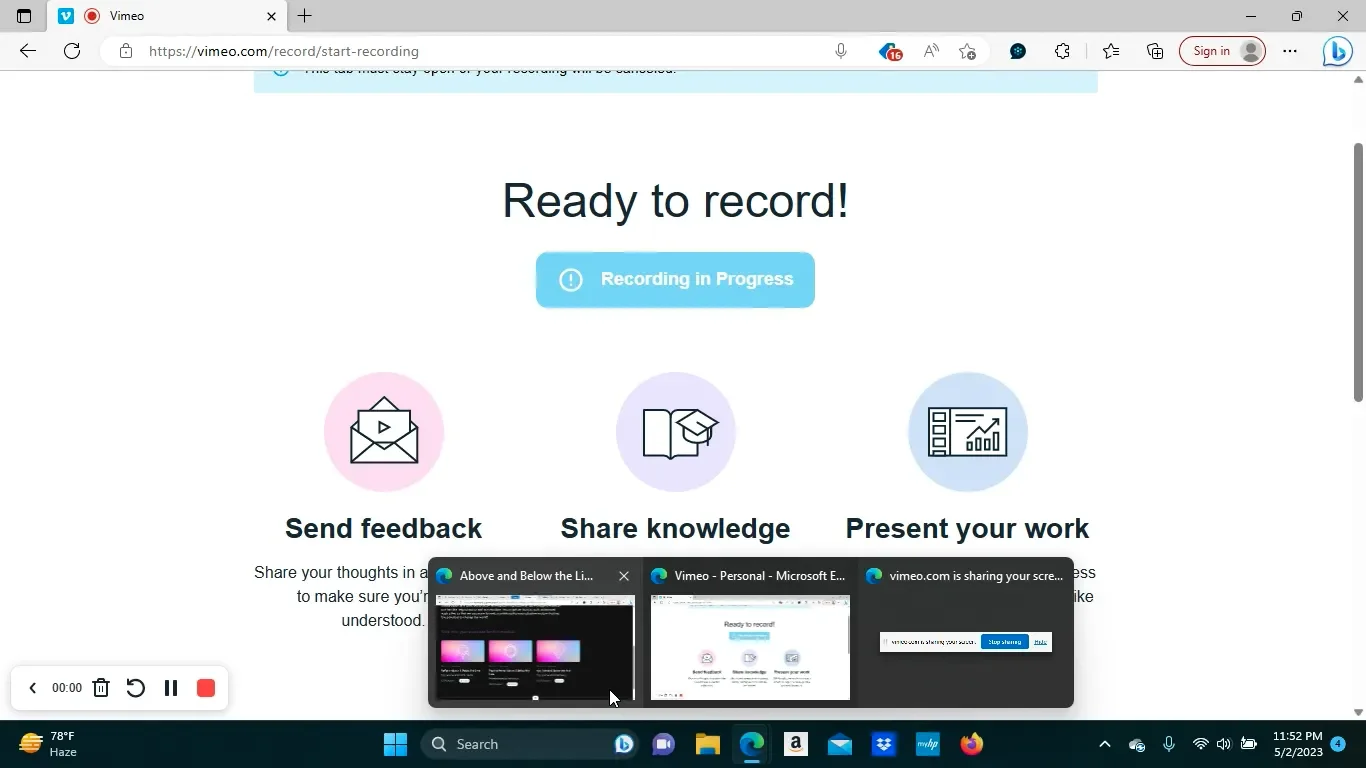This screenshot has height=768, width=1366.
Task: View site information via the lock icon
Action: (x=125, y=51)
